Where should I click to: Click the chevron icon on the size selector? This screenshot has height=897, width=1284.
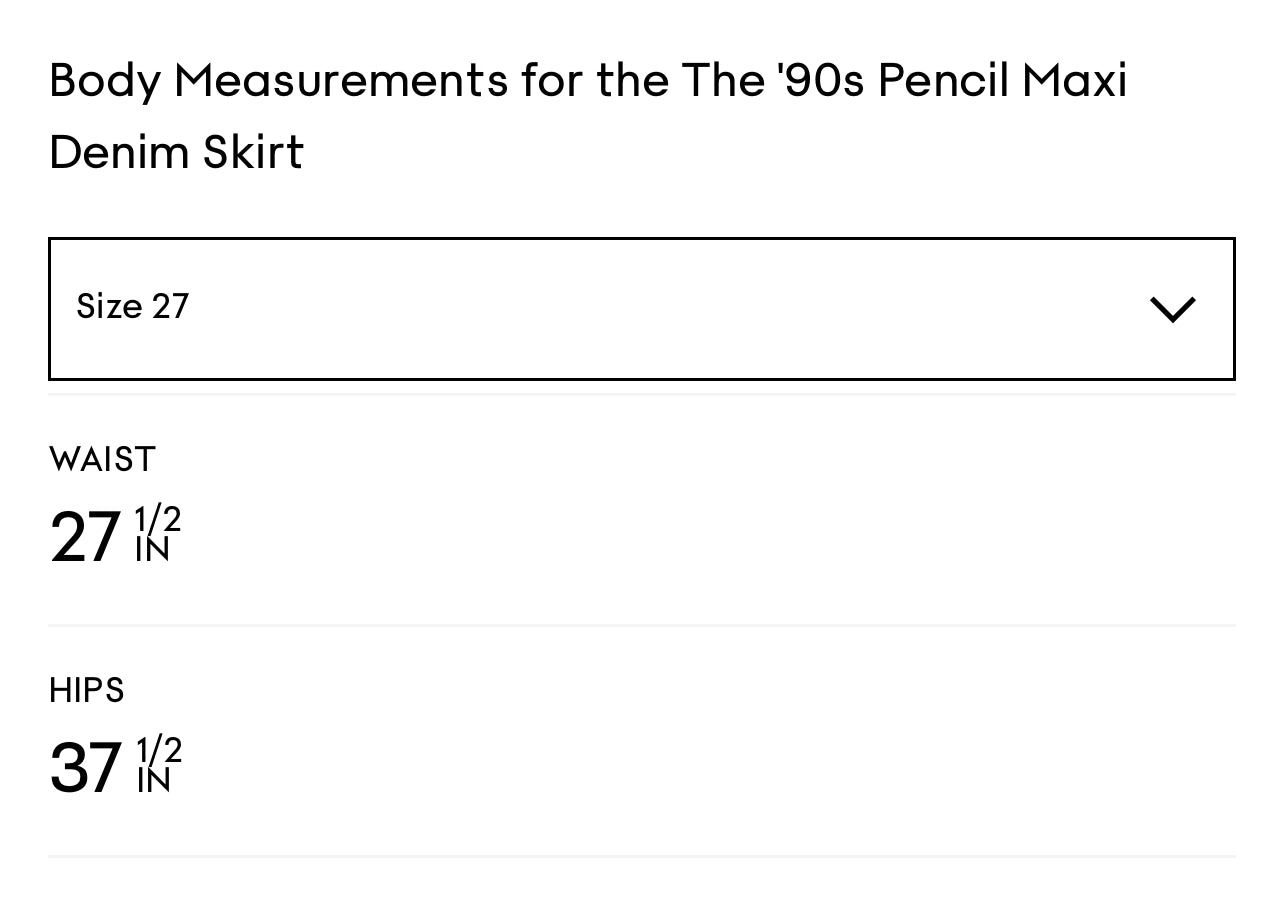[1171, 309]
